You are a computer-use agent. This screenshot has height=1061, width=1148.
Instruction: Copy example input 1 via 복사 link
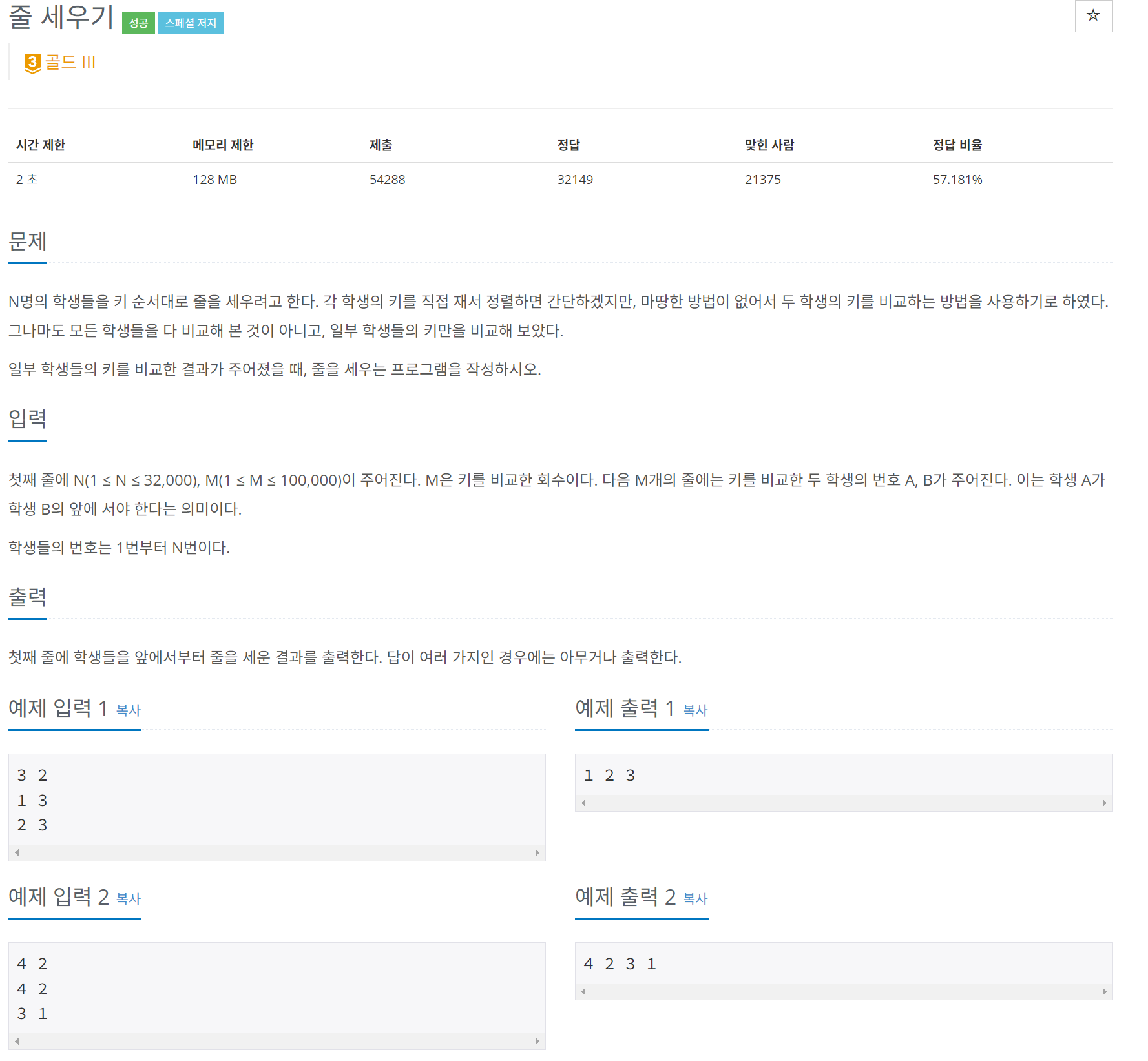129,710
